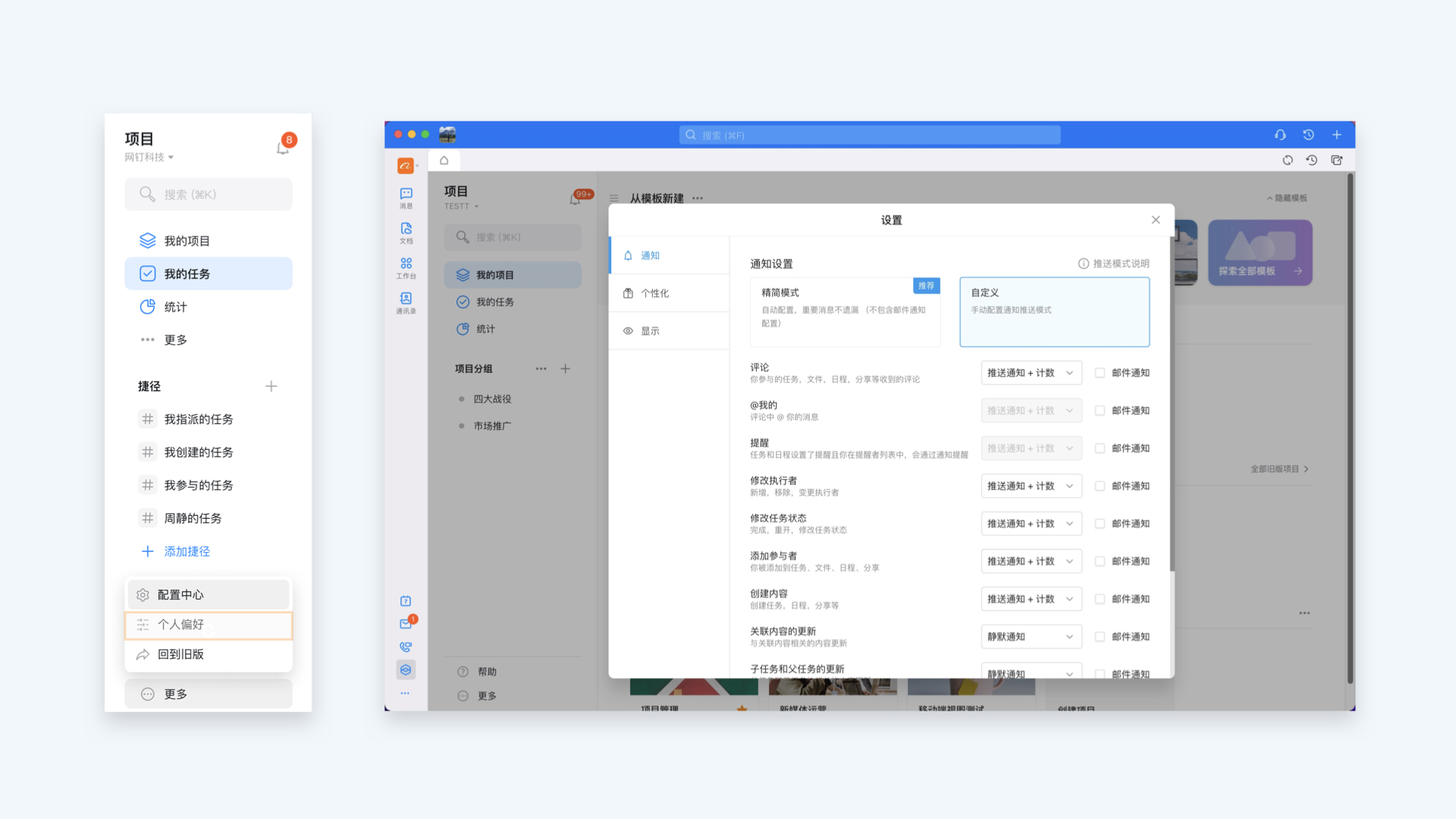Open the 修改任务状态 push notification dropdown

[1031, 524]
